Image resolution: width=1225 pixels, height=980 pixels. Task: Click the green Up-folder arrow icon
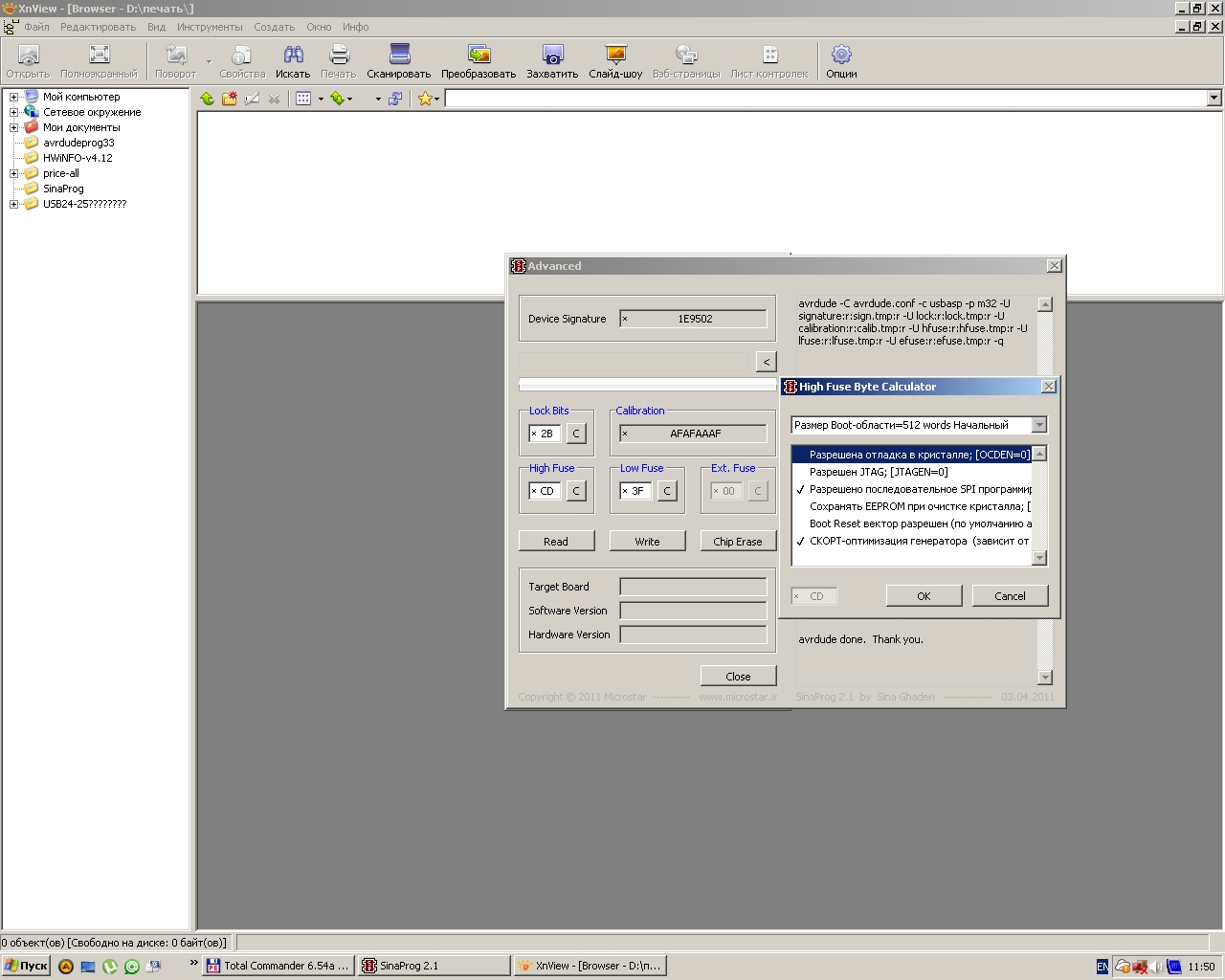pyautogui.click(x=208, y=99)
